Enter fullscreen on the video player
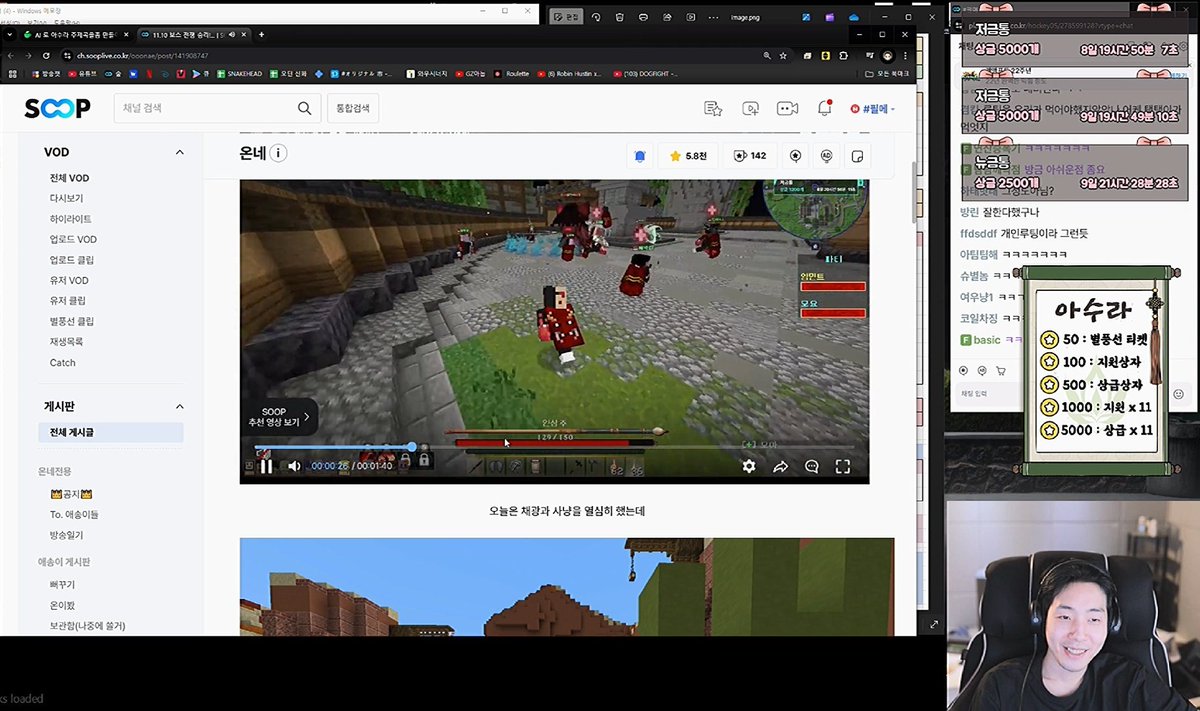 [x=843, y=466]
